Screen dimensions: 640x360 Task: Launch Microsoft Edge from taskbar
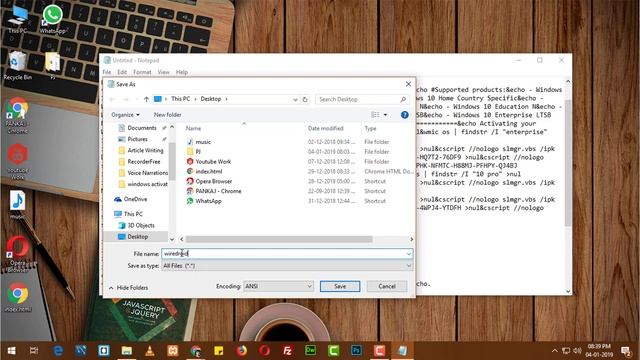pyautogui.click(x=58, y=351)
